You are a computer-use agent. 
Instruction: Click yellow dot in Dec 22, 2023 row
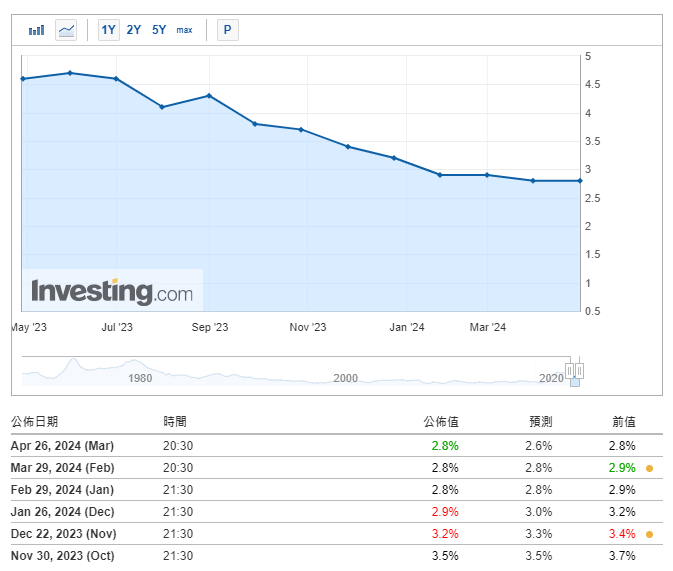tap(649, 534)
